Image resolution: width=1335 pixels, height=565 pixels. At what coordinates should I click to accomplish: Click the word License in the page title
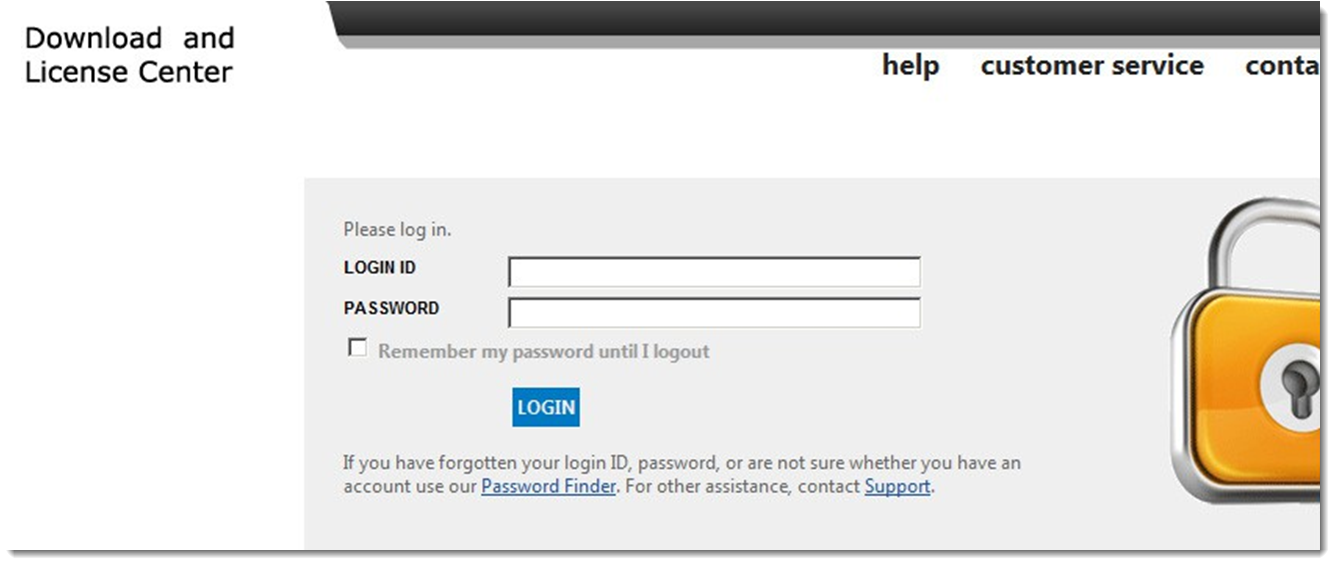tap(72, 72)
